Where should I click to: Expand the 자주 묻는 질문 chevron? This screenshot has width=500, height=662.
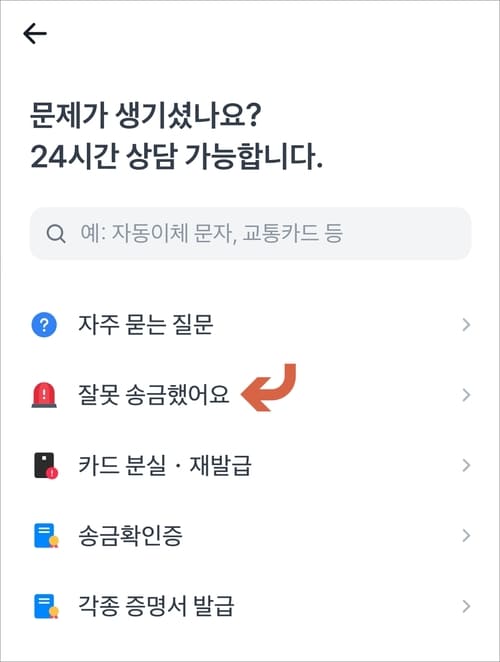pyautogui.click(x=466, y=325)
